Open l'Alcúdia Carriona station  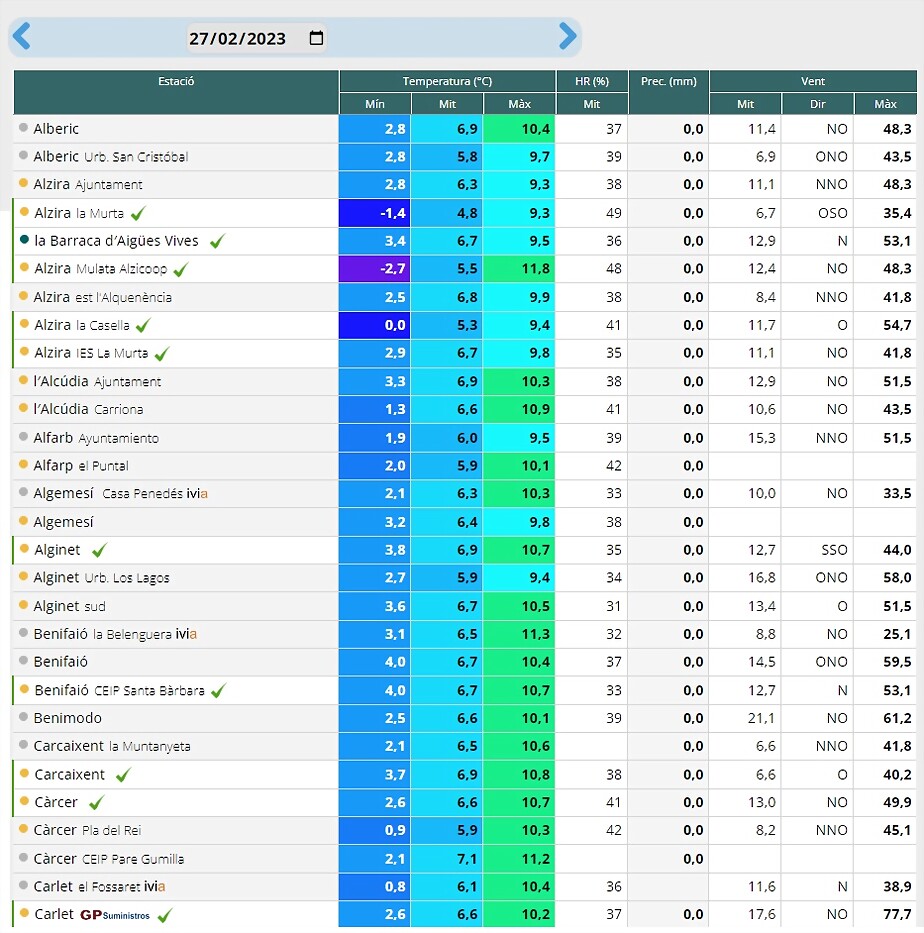[88, 409]
